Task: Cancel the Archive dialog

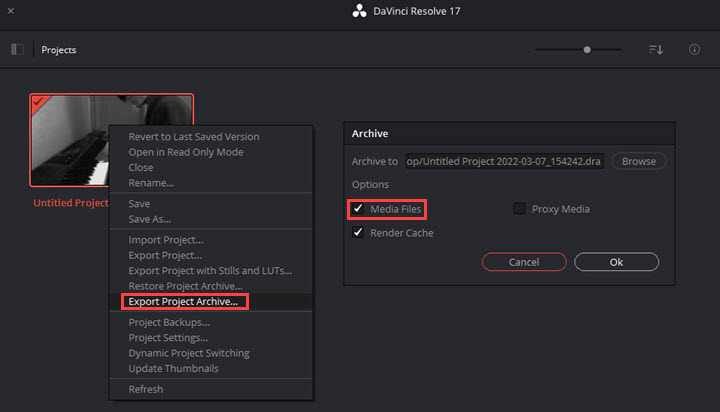Action: pyautogui.click(x=524, y=262)
